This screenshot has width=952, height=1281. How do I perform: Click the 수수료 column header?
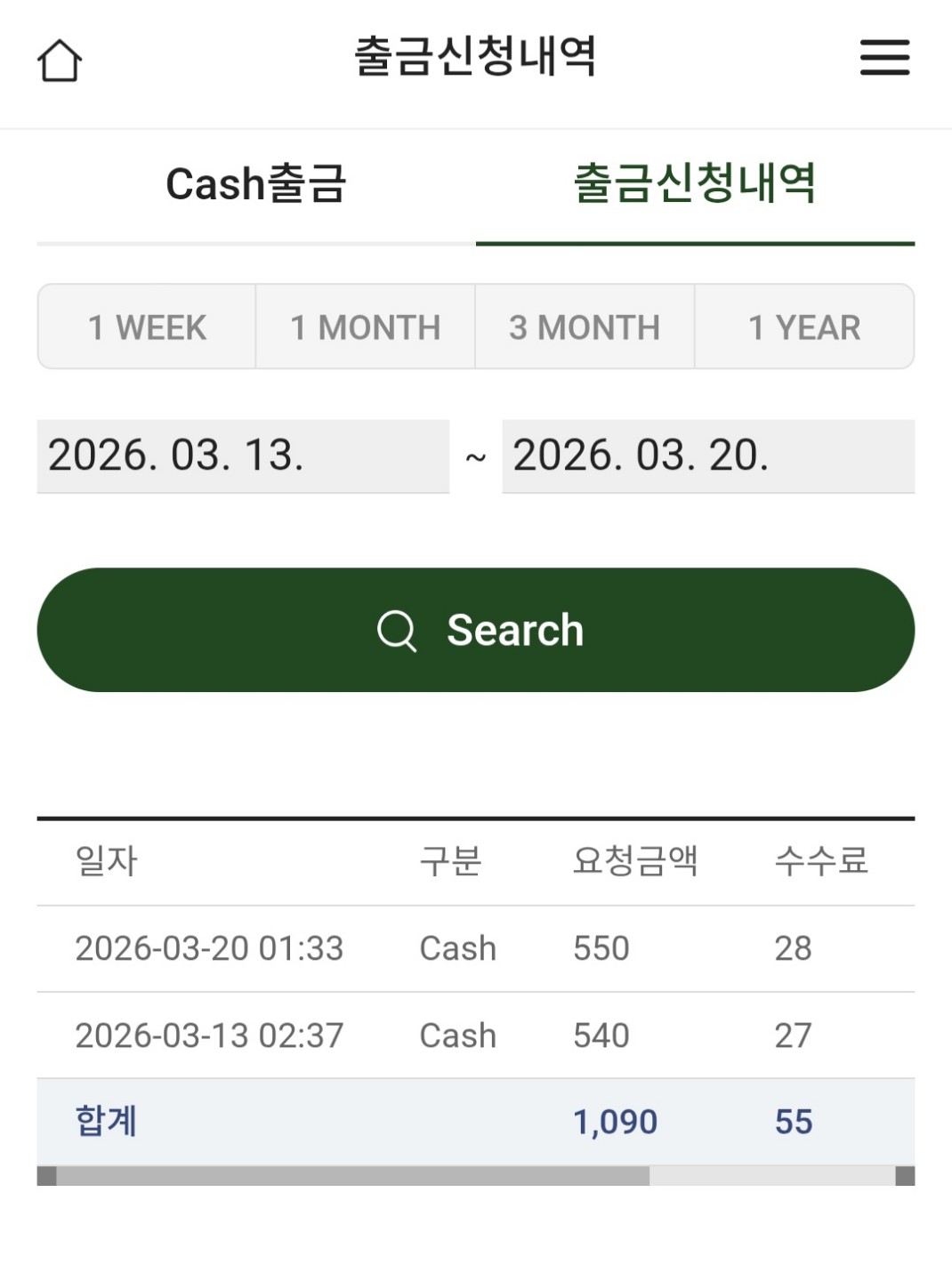[820, 861]
